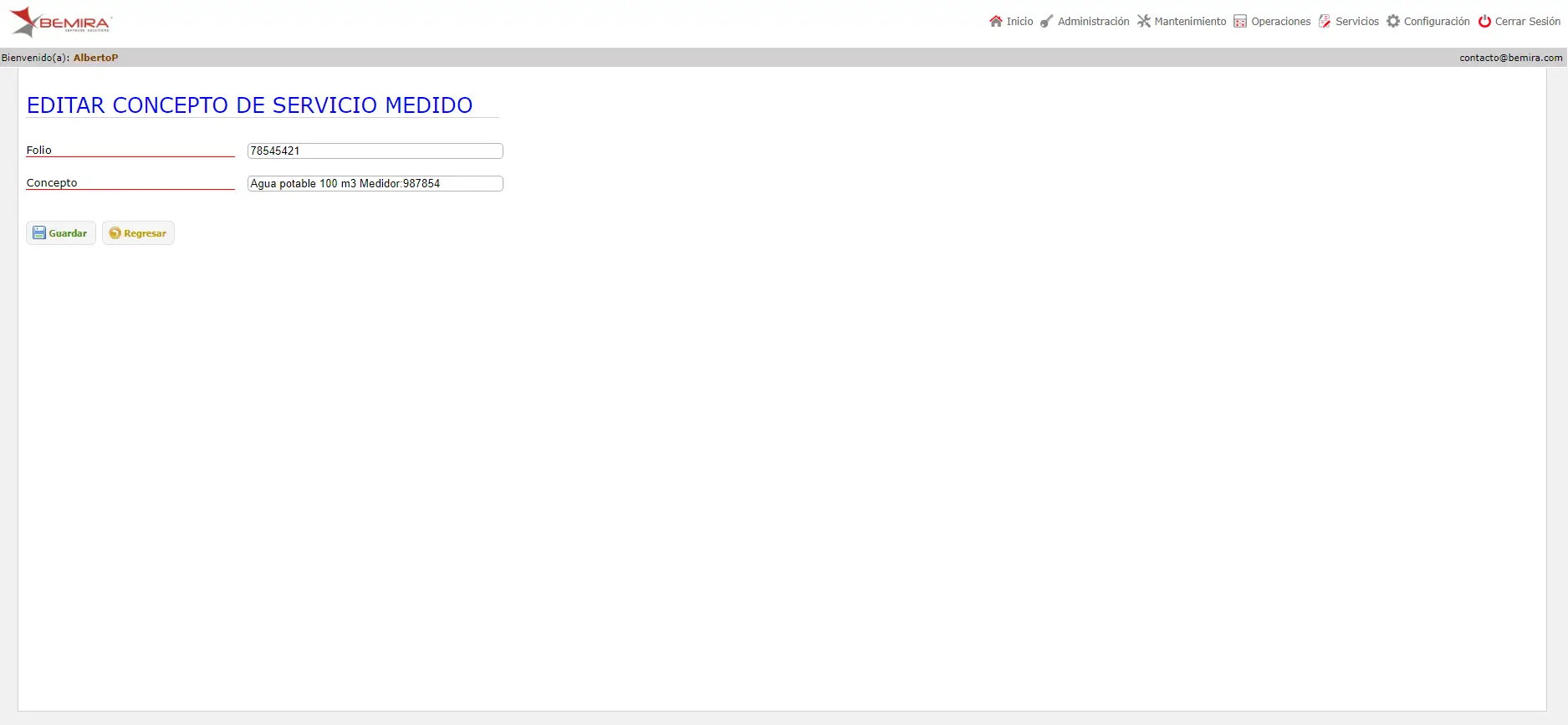Click the calendar icon beside Operaciones
The width and height of the screenshot is (1568, 725).
1240,22
